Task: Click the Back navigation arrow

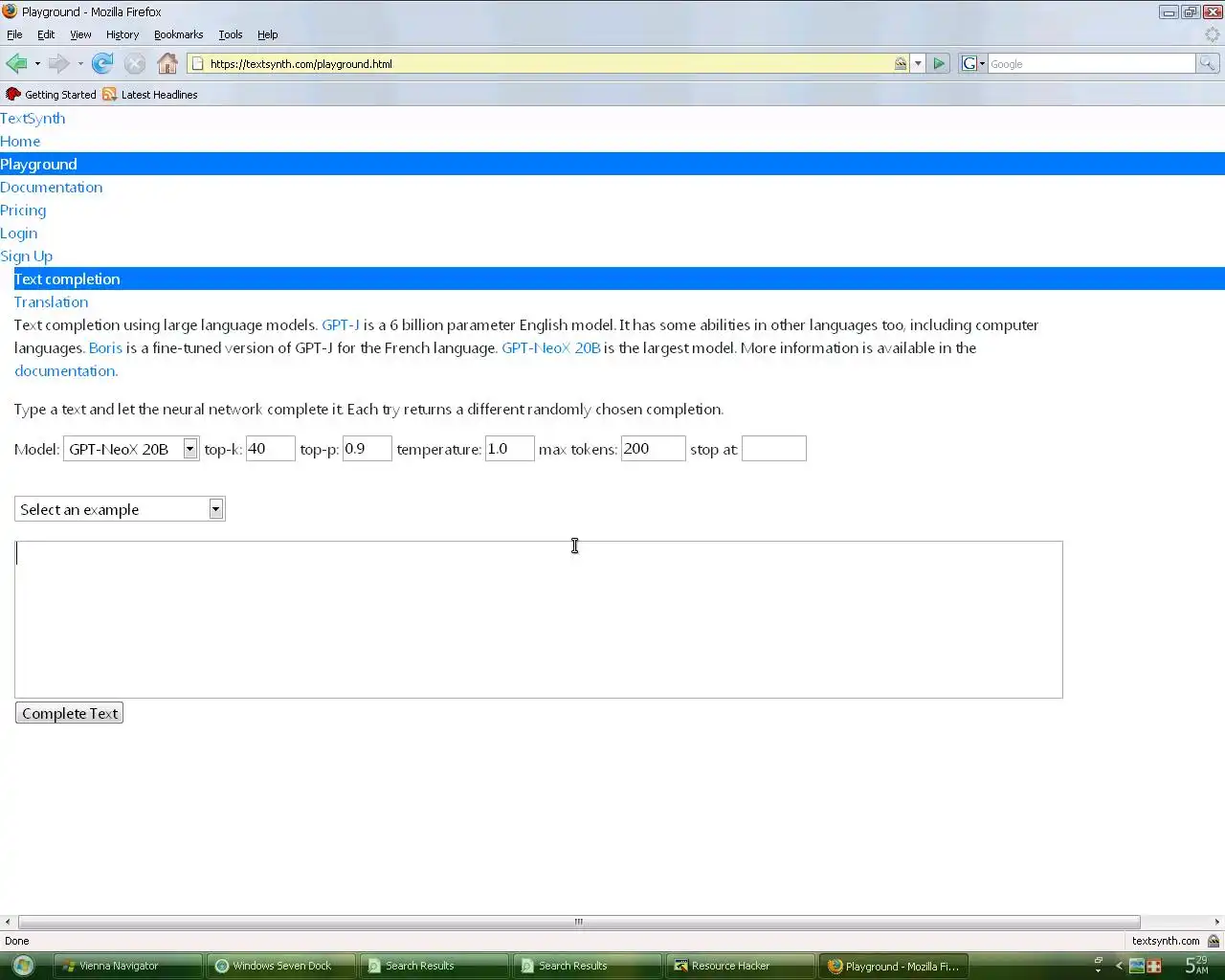Action: [16, 64]
